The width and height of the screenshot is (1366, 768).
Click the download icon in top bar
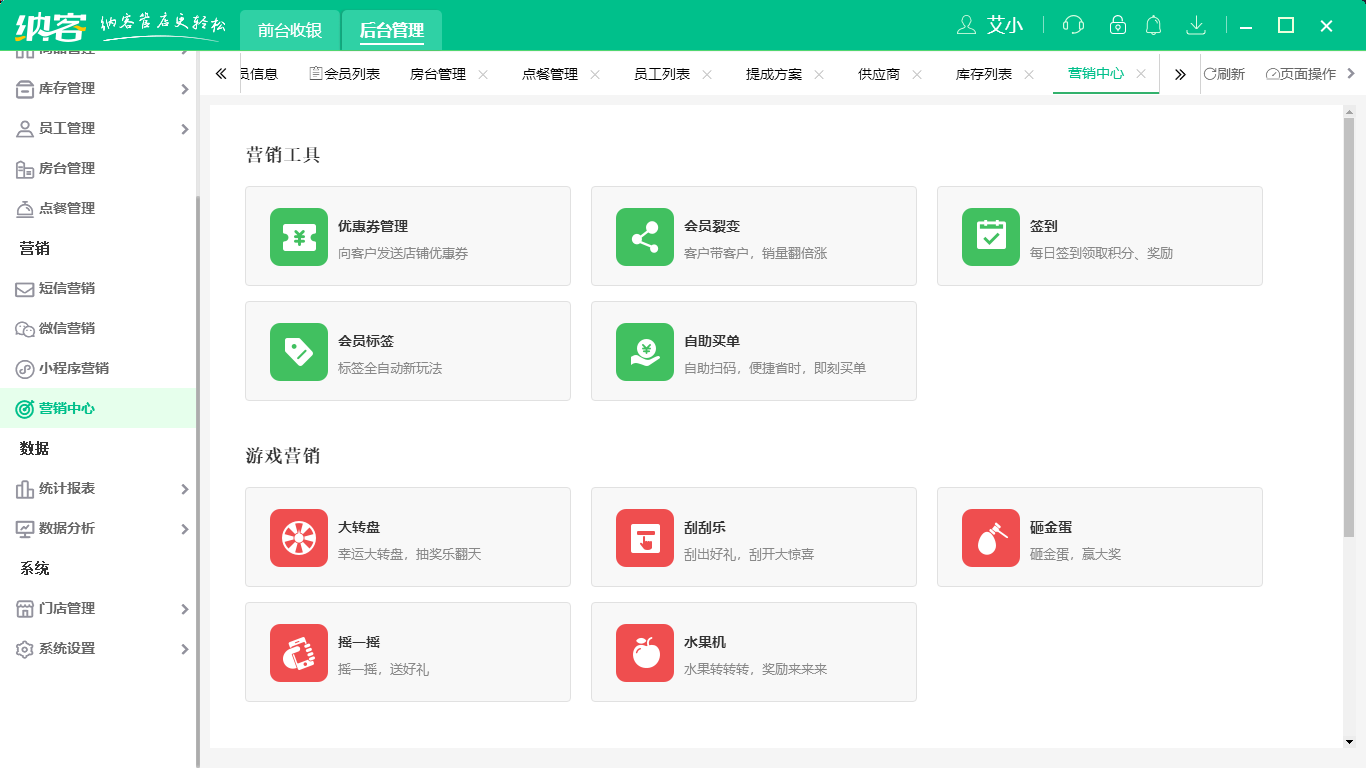coord(1197,24)
